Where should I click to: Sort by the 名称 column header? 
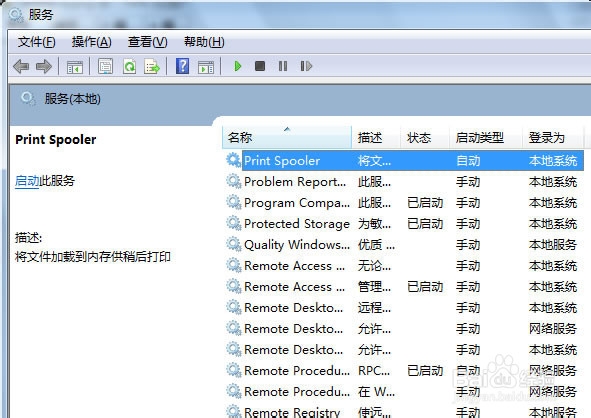pos(287,138)
